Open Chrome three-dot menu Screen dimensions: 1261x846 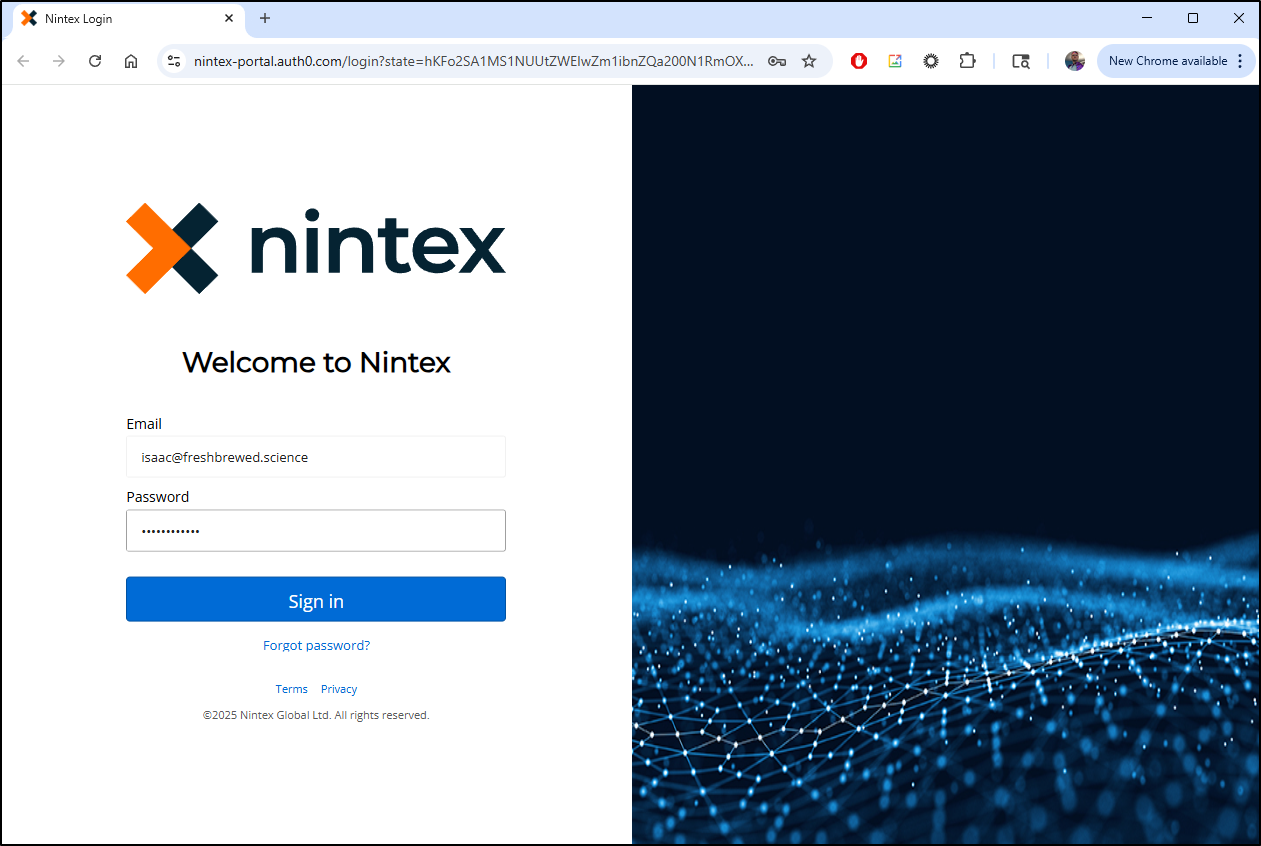(1241, 61)
